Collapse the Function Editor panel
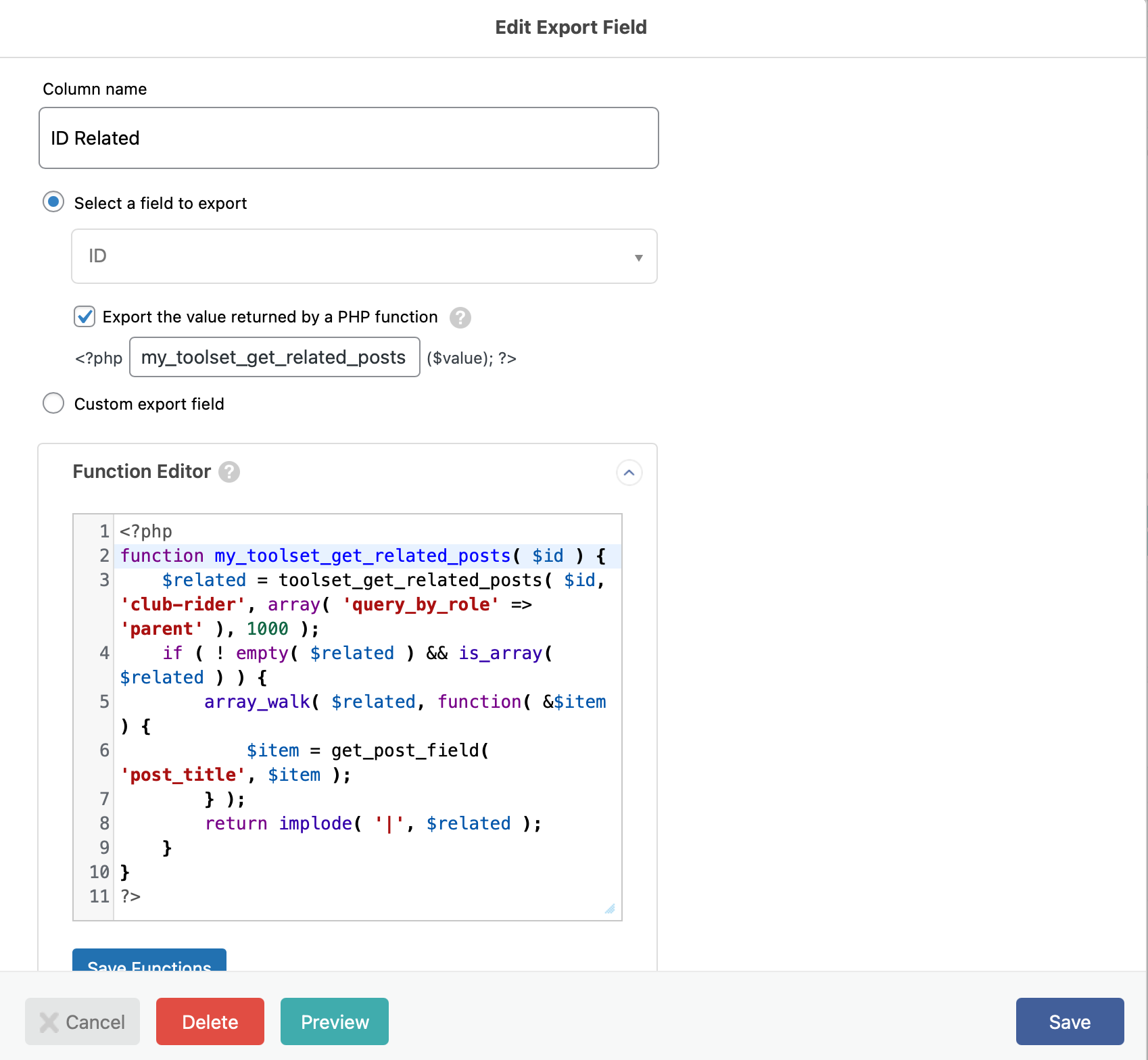 [629, 473]
